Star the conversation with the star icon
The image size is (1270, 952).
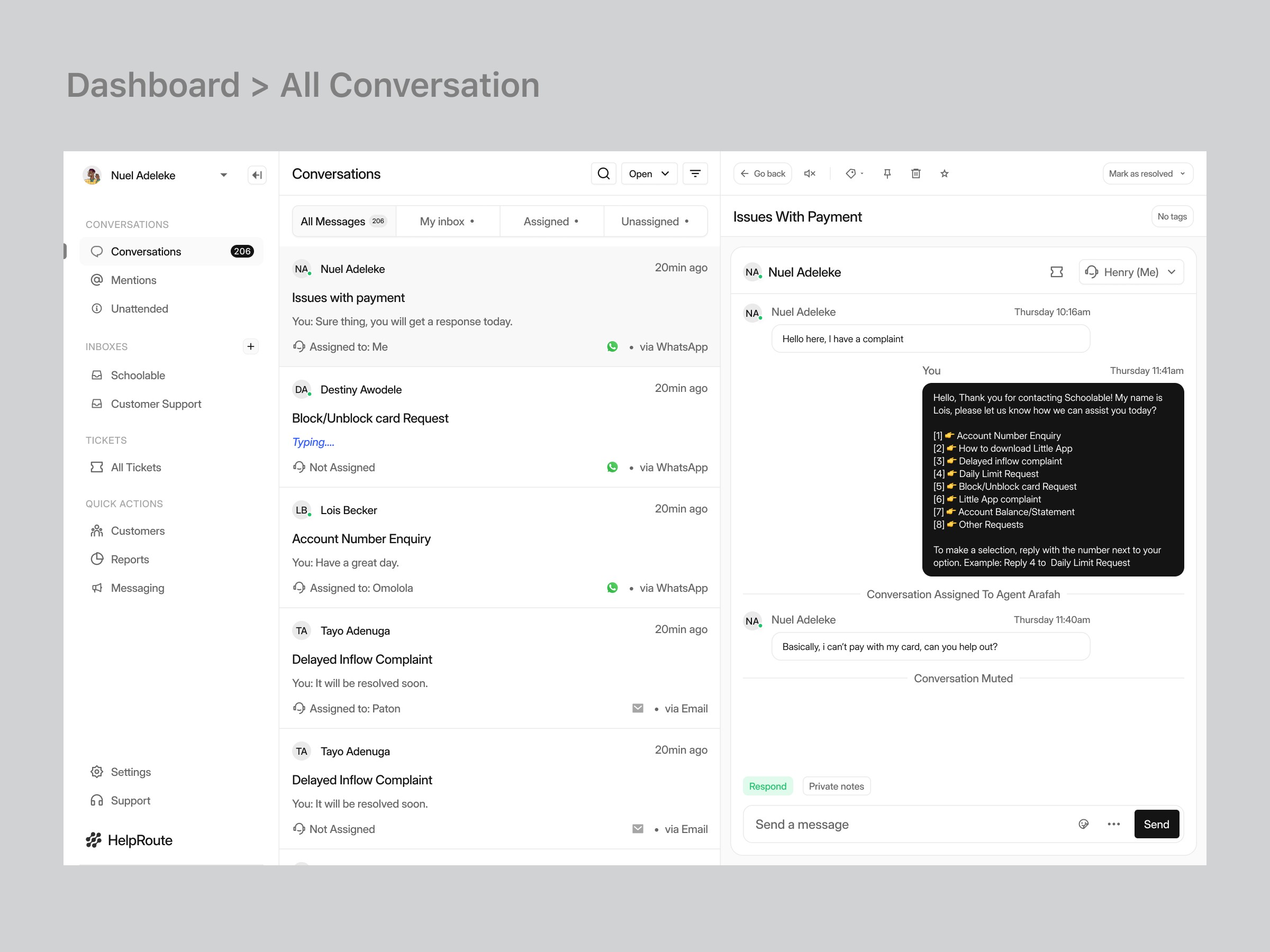click(x=945, y=173)
